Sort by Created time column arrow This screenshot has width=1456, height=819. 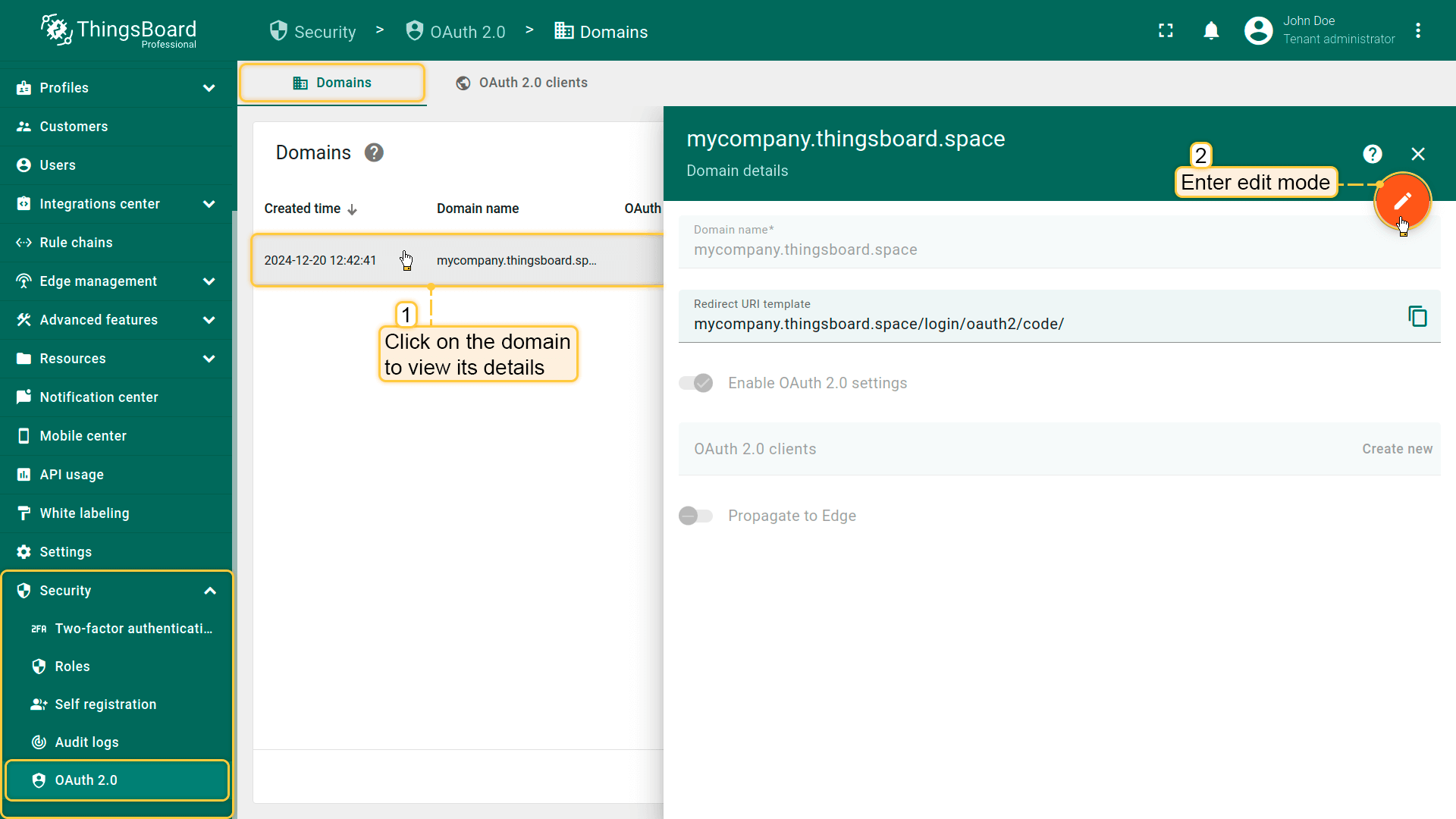(352, 209)
